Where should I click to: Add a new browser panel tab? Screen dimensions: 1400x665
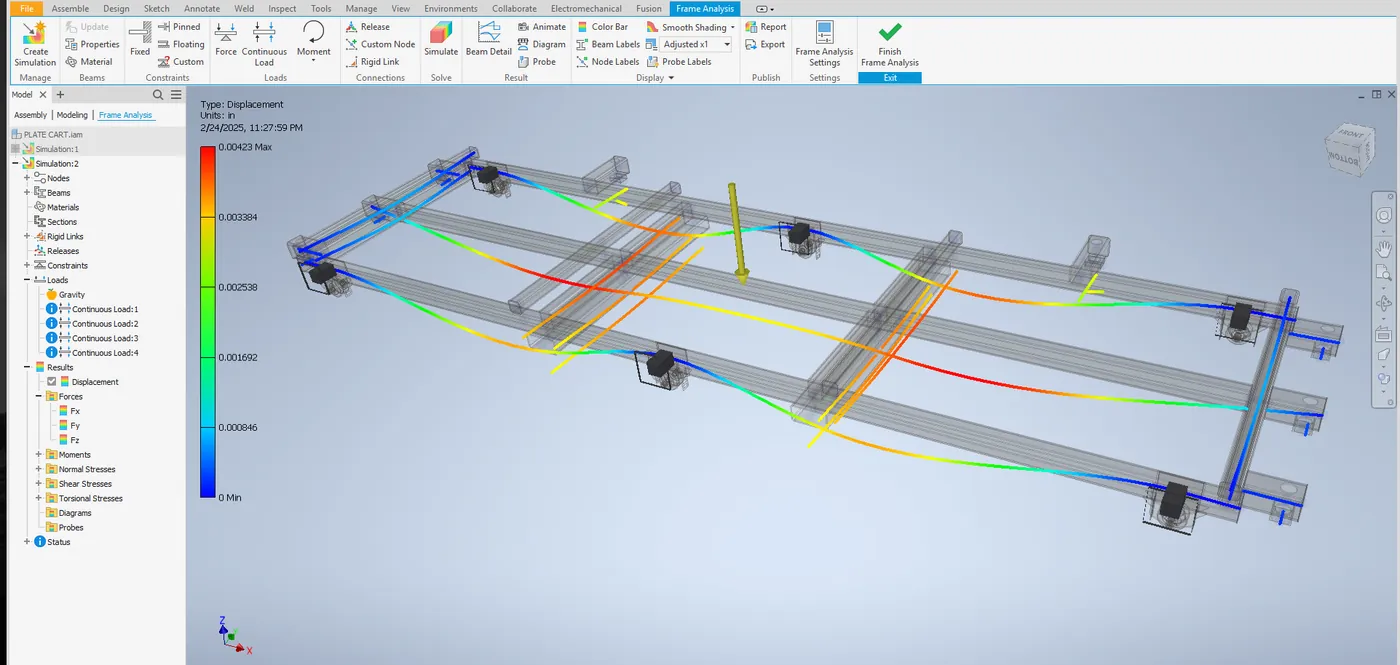(x=60, y=95)
